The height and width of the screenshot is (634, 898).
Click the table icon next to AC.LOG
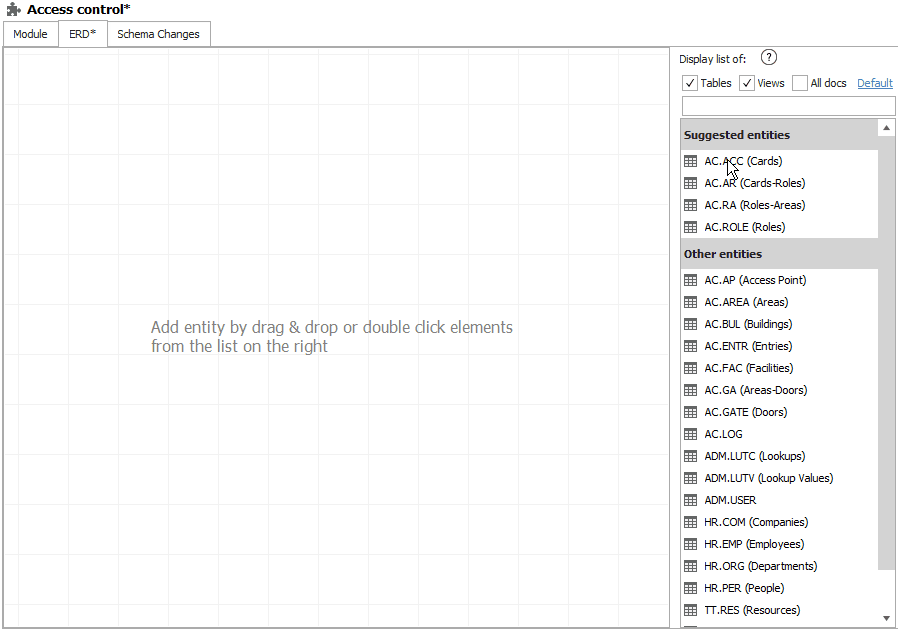pos(690,433)
